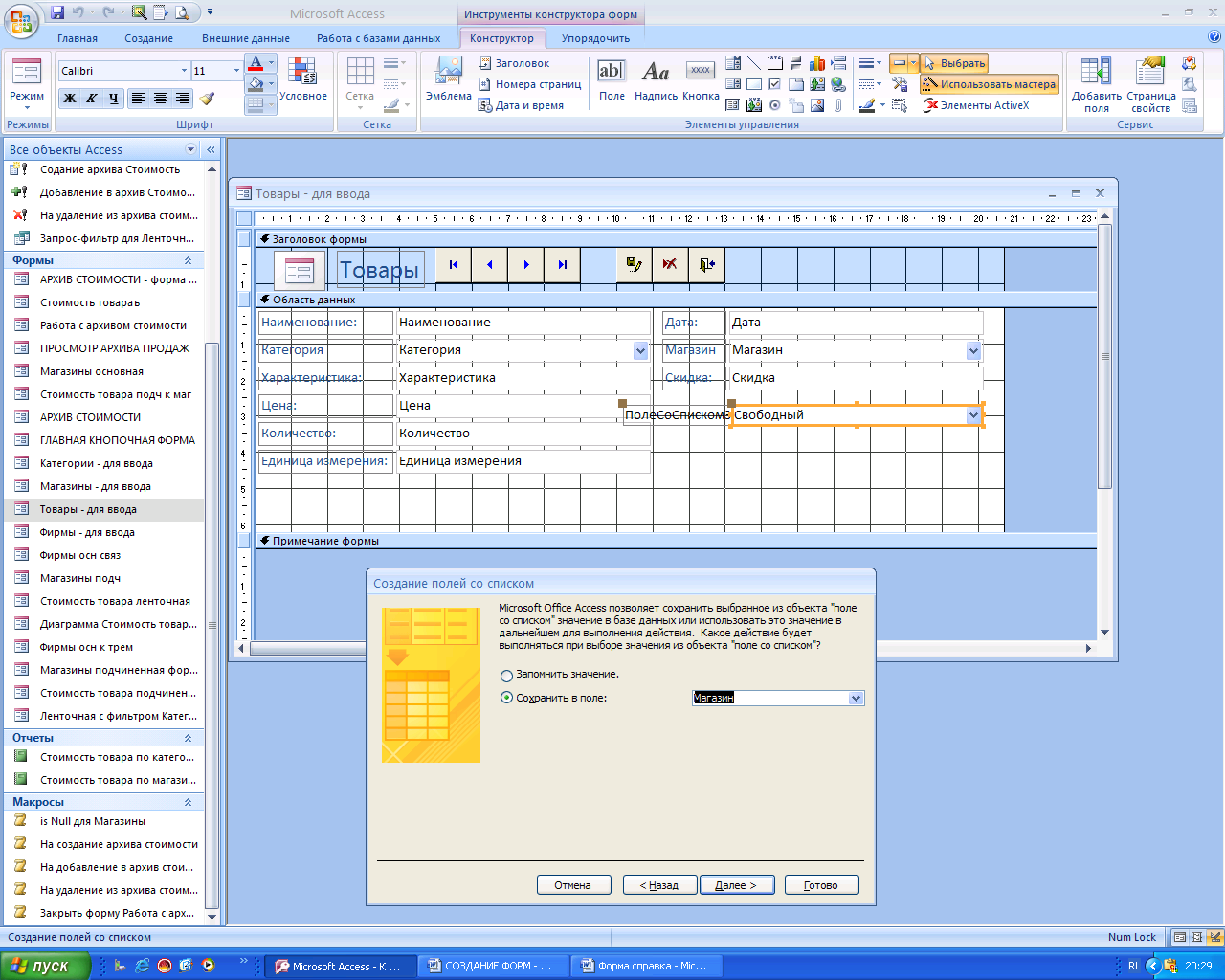
Task: Click next record arrow in form header
Action: pyautogui.click(x=526, y=265)
